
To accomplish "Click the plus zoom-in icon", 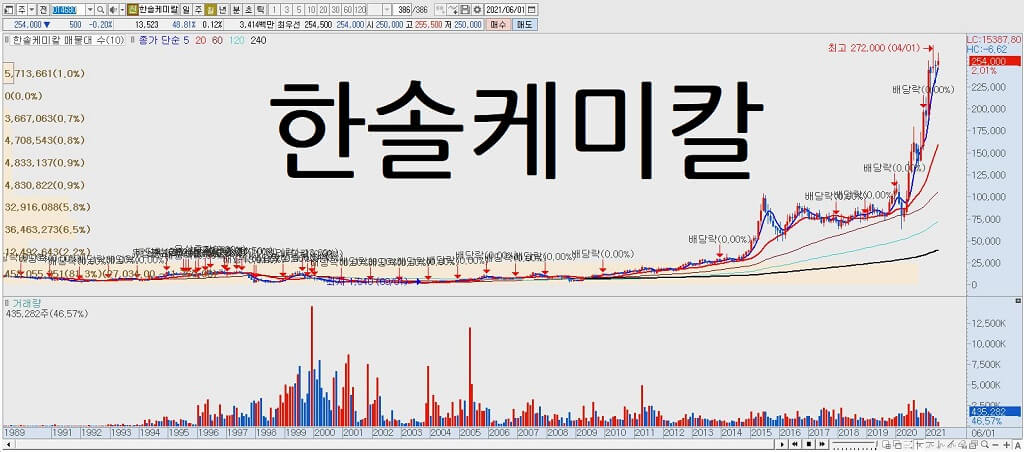I will point(1006,445).
